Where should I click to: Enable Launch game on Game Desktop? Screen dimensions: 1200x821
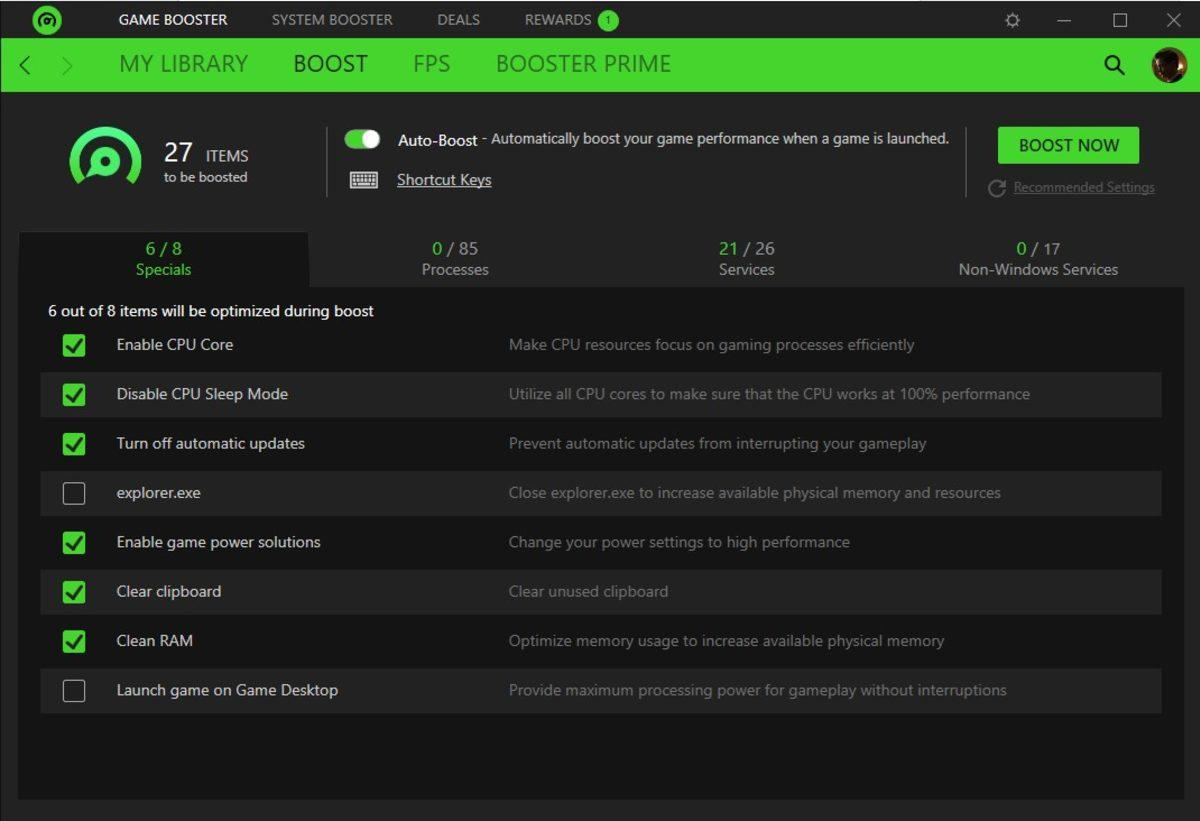74,690
